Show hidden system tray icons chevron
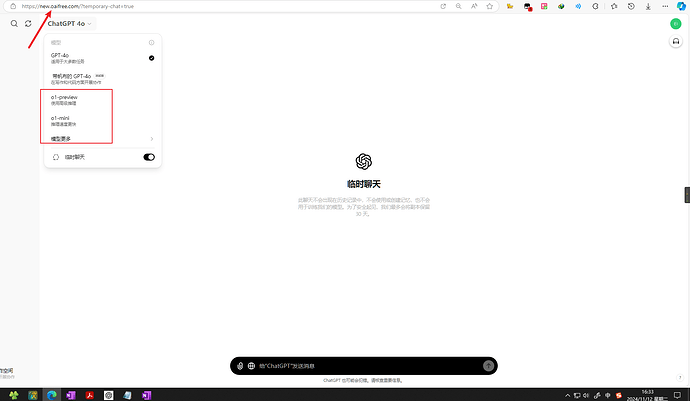Image resolution: width=690 pixels, height=401 pixels. (567, 395)
